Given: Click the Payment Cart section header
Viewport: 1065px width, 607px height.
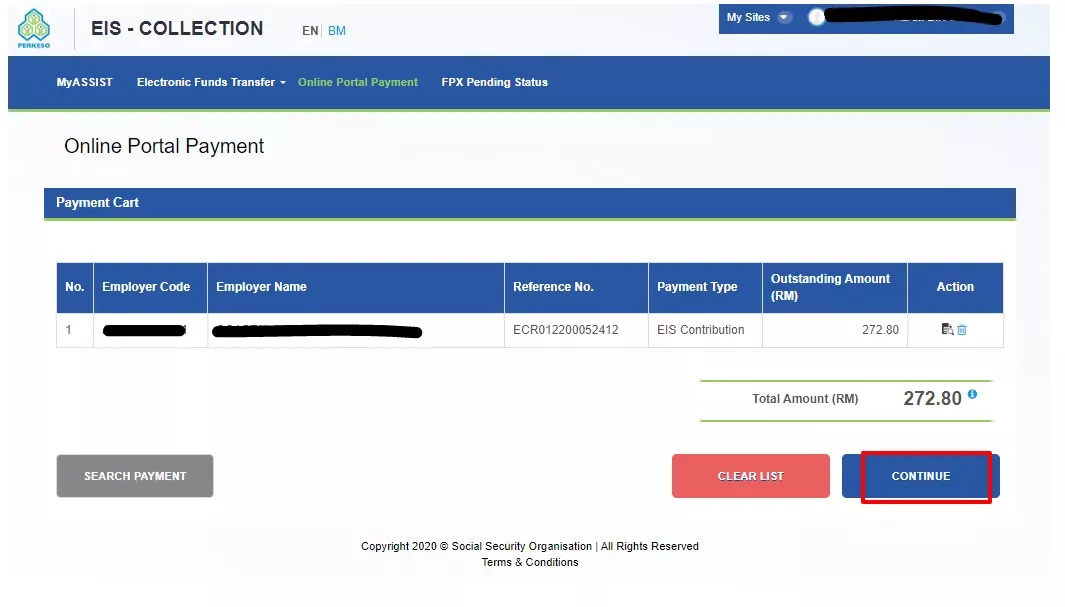Looking at the screenshot, I should coord(530,203).
